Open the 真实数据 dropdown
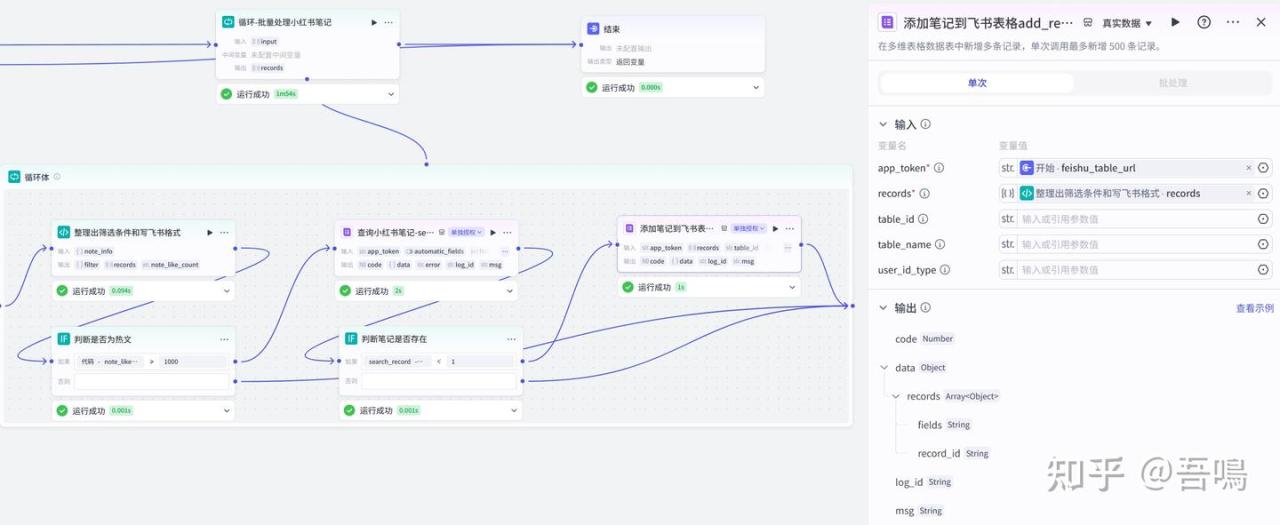Viewport: 1280px width, 525px height. click(x=1127, y=23)
